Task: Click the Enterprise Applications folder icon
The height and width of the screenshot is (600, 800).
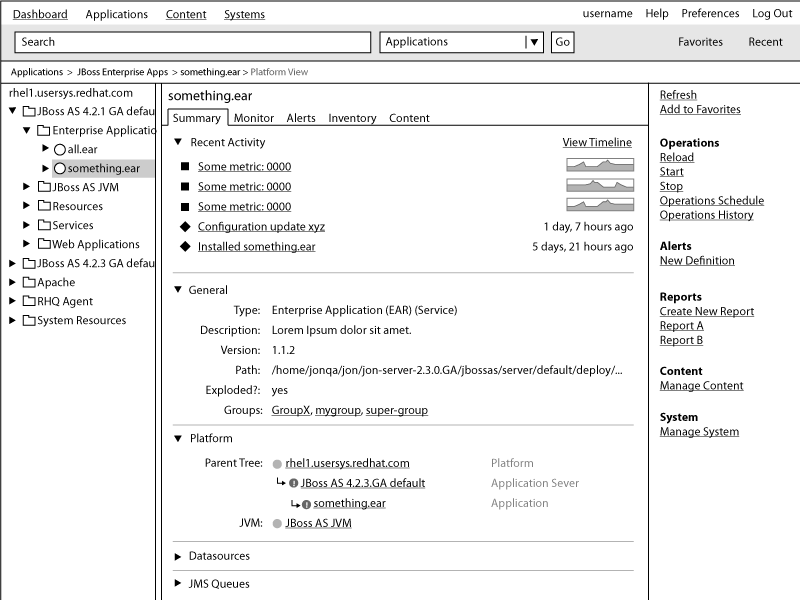Action: [x=44, y=131]
